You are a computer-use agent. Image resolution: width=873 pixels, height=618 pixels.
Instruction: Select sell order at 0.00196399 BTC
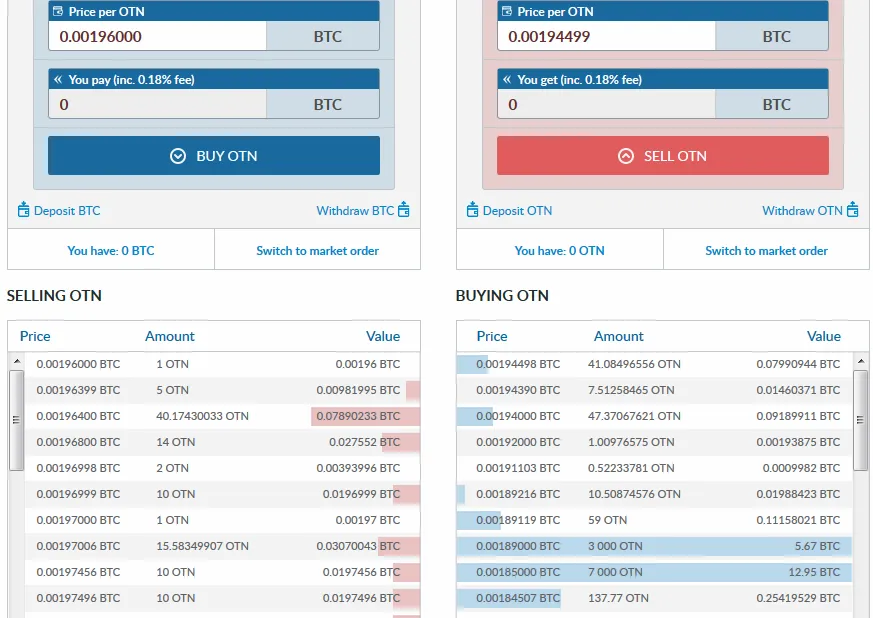[222, 390]
